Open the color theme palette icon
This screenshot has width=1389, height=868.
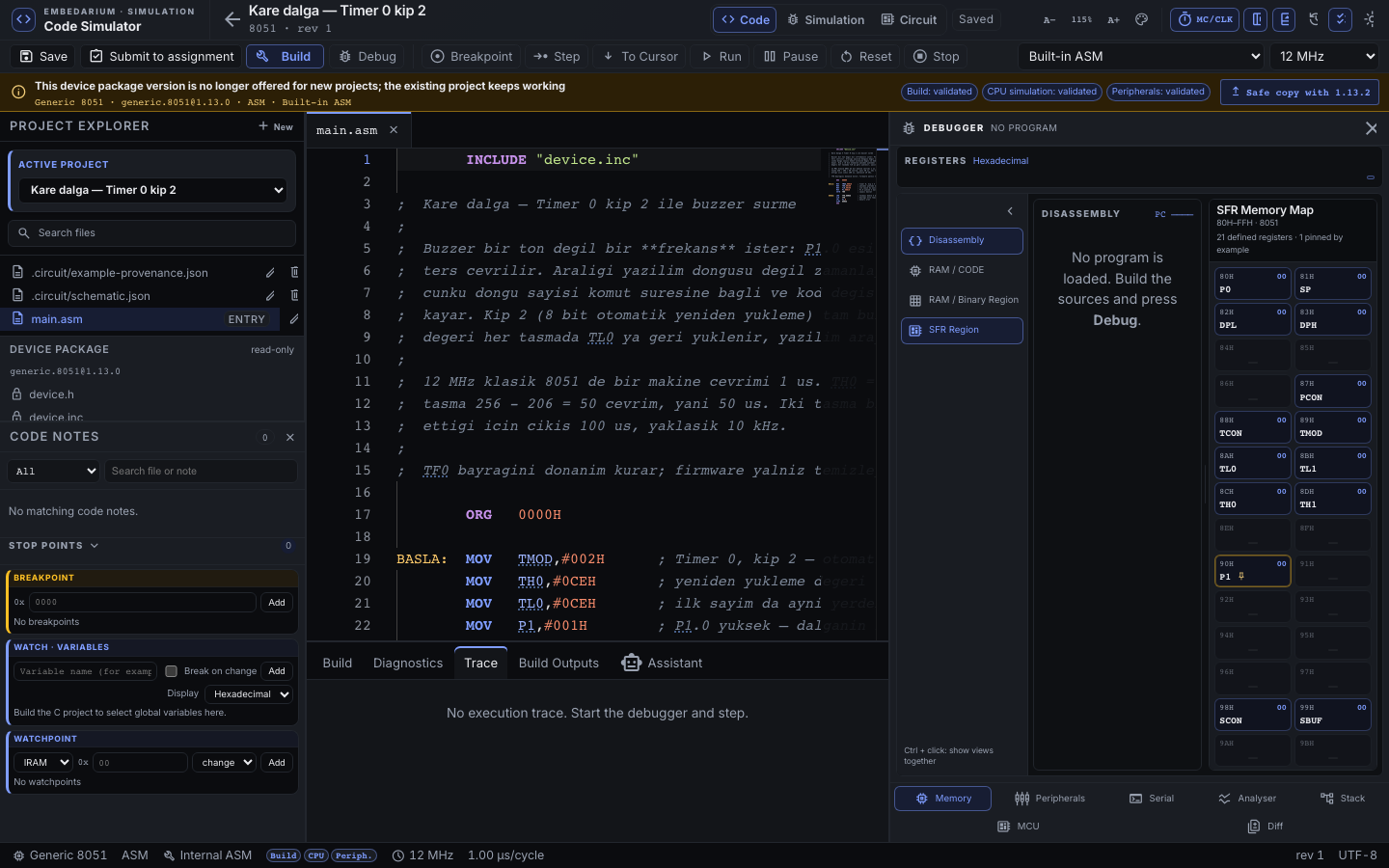coord(1141,19)
